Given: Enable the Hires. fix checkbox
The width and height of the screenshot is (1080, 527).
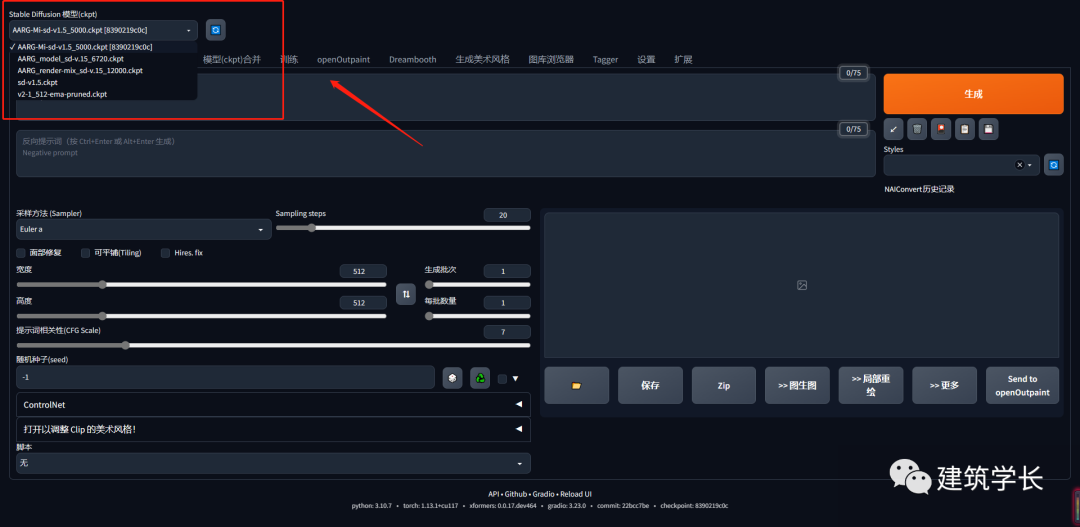Looking at the screenshot, I should 165,253.
